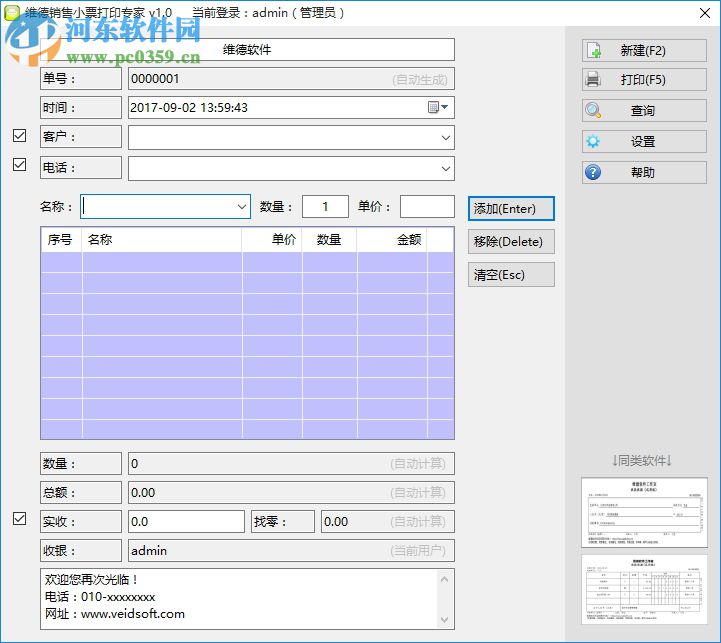Click the footer text box scroll-down arrow

tap(444, 620)
